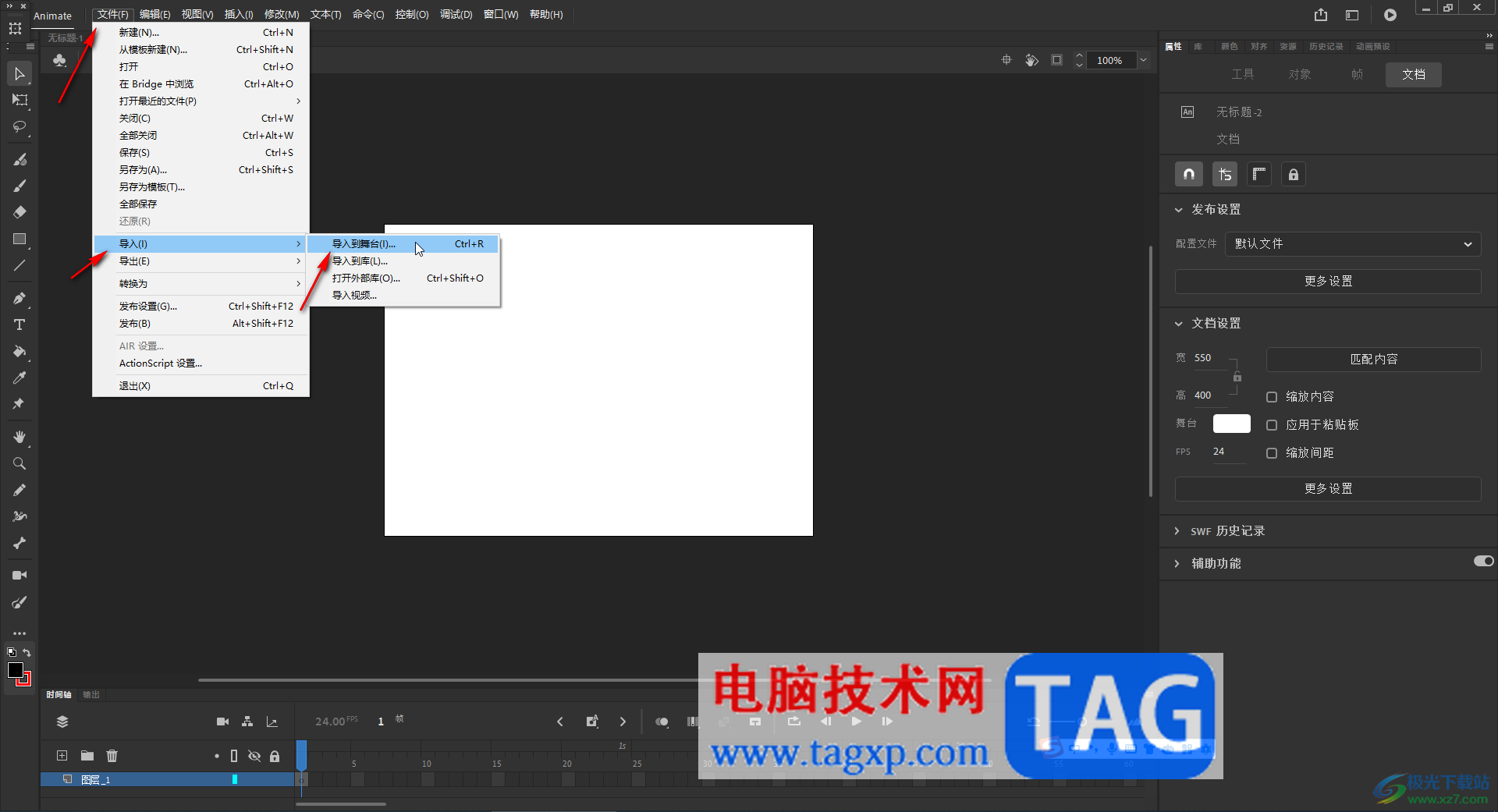Select the Paint Bucket tool
Screen dimensions: 1498x812
tap(20, 351)
